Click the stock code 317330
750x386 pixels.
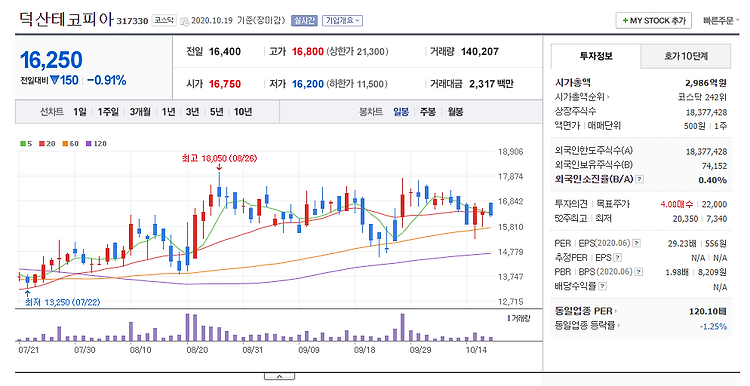click(132, 22)
